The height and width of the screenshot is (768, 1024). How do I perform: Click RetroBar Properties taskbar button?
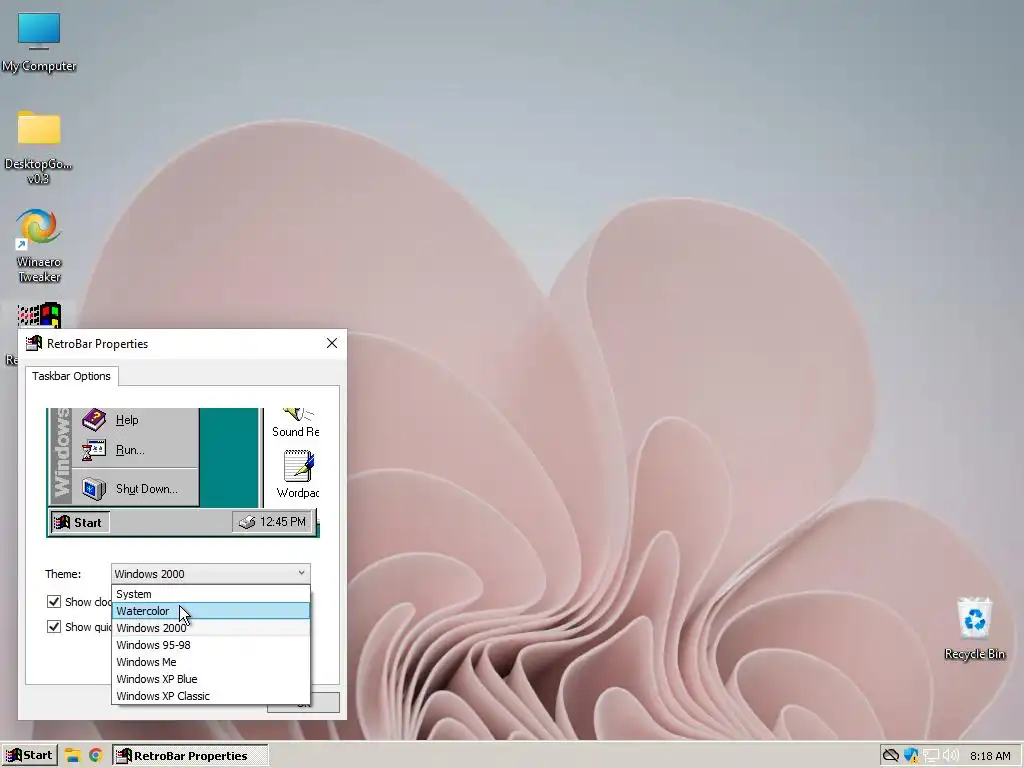[x=190, y=756]
